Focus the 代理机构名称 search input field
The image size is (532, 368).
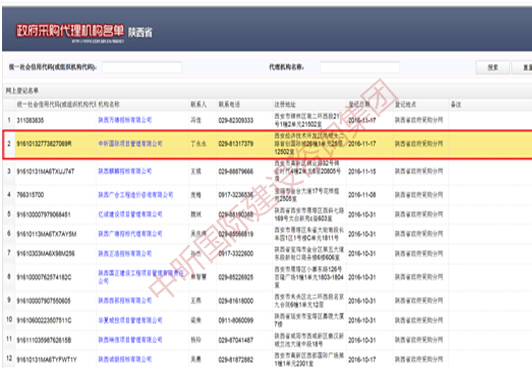tap(360, 67)
